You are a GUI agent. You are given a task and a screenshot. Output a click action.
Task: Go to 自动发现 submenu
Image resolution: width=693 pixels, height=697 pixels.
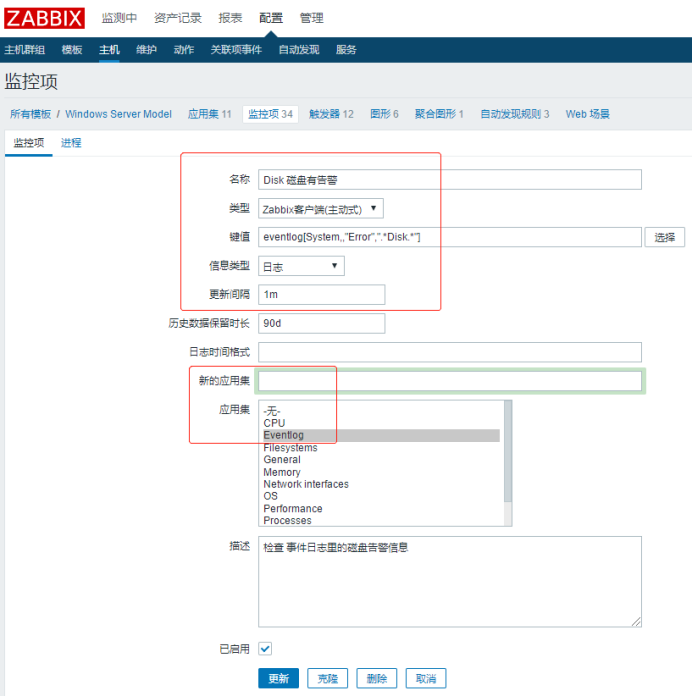point(299,50)
